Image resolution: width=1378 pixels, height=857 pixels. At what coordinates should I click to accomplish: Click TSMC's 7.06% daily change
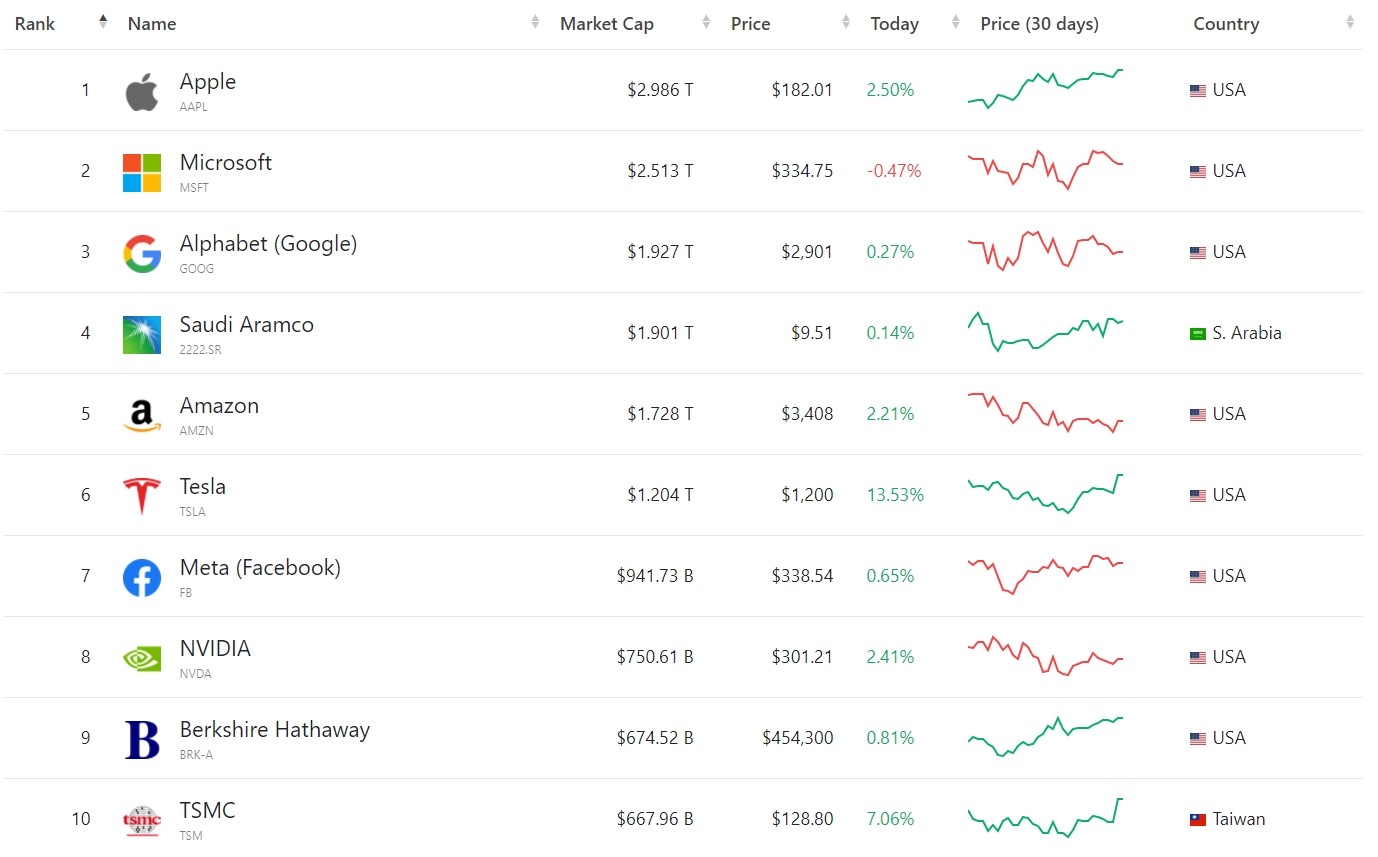890,820
